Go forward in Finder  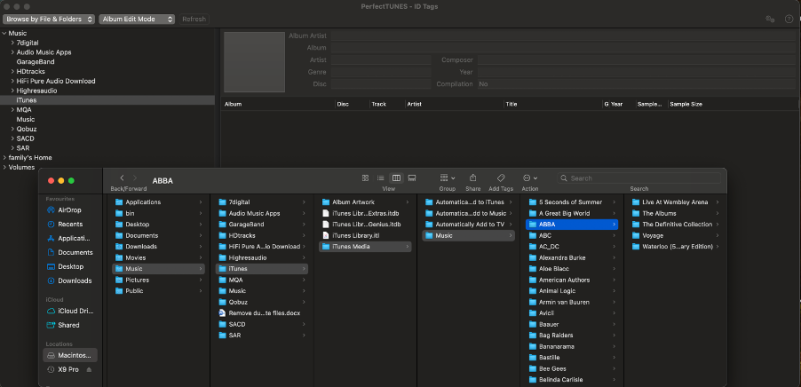point(135,178)
